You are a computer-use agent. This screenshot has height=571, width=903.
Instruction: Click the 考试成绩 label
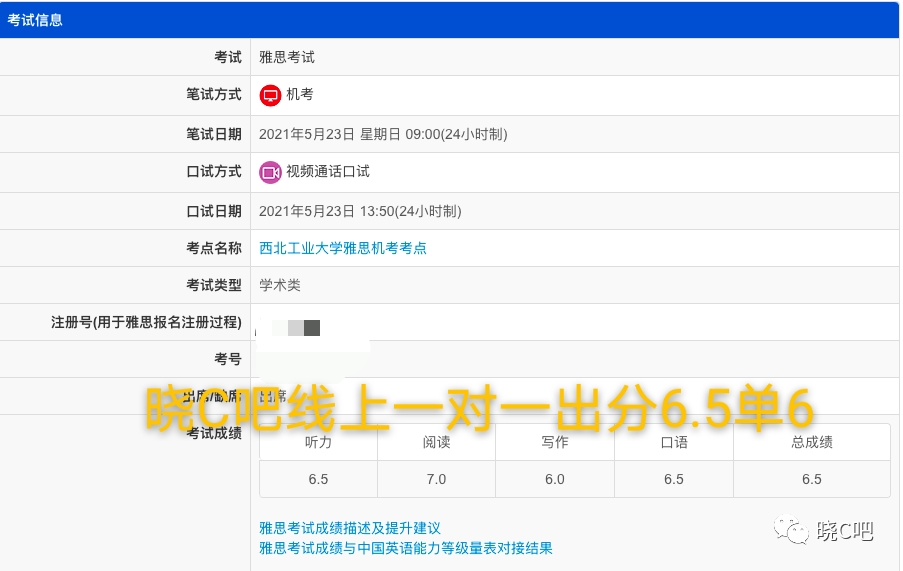point(214,433)
